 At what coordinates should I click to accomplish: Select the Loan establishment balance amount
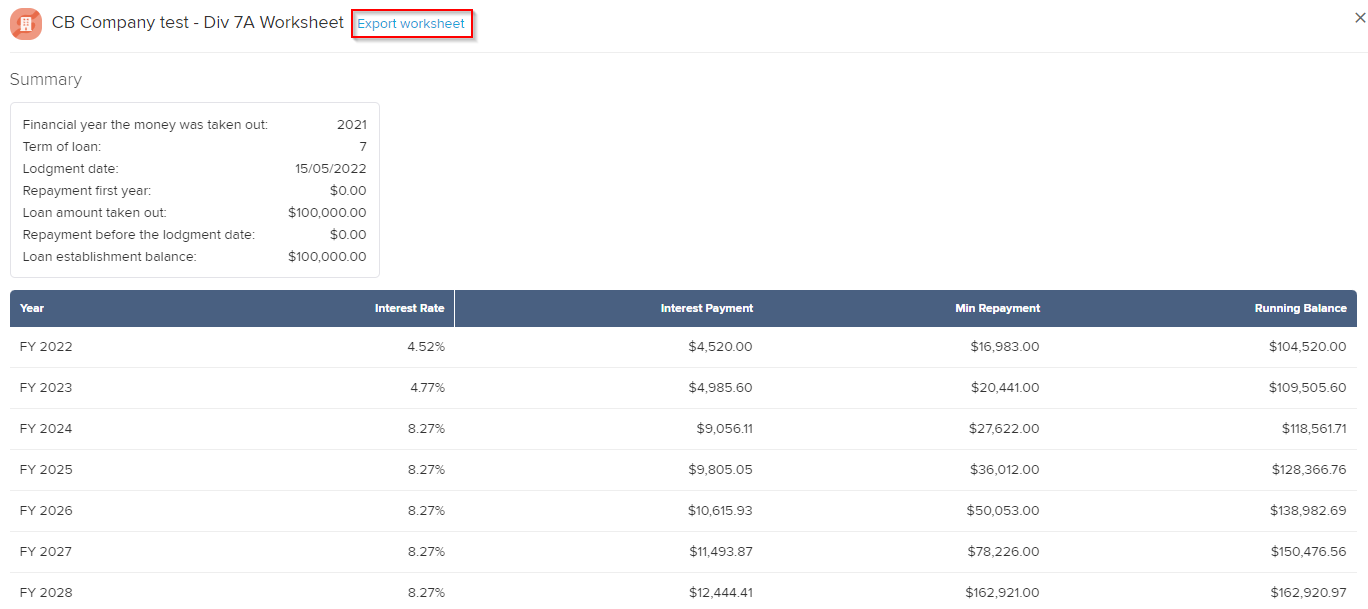click(327, 257)
